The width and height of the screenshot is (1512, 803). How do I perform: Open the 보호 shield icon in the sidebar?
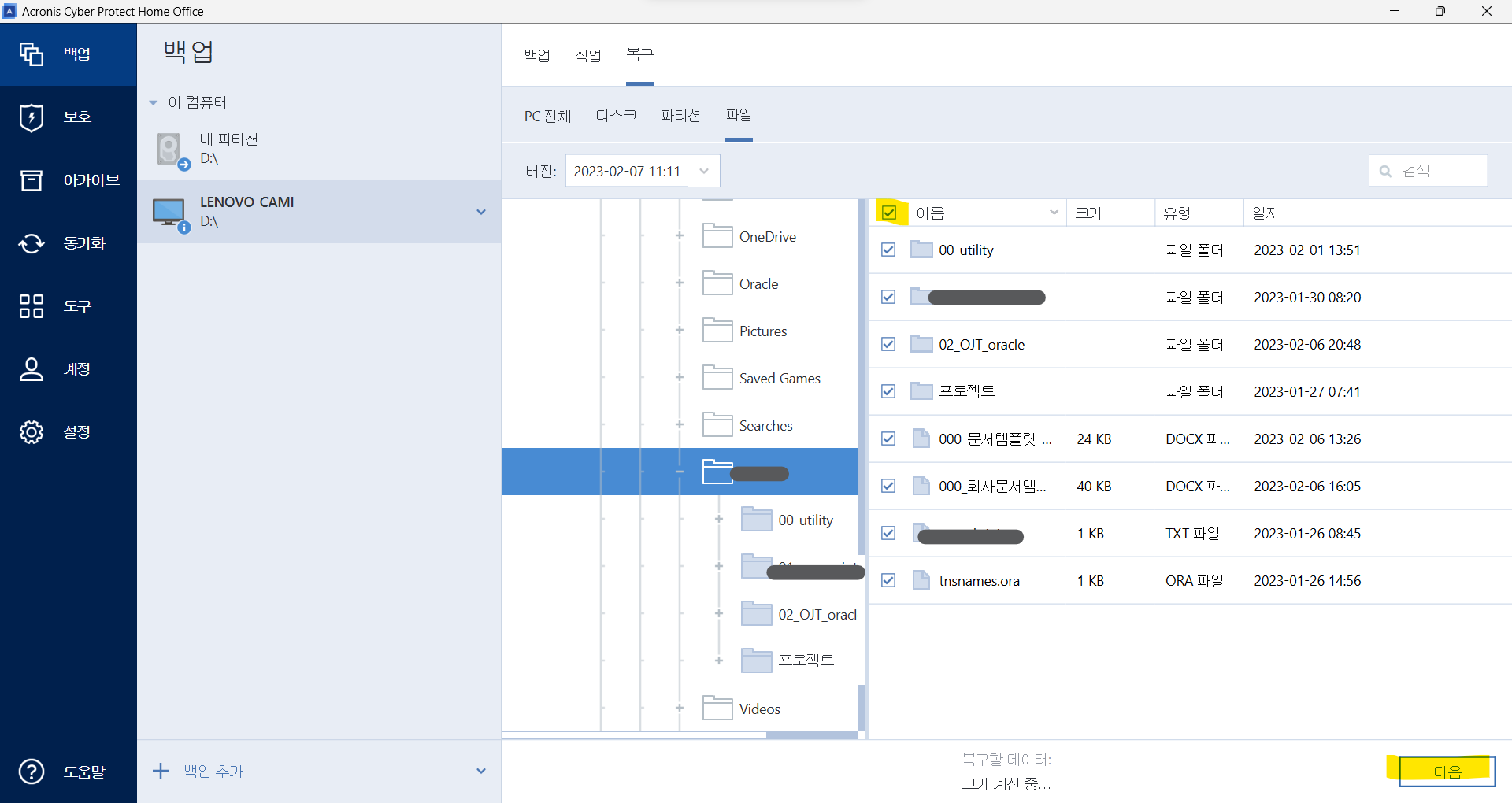click(x=31, y=117)
